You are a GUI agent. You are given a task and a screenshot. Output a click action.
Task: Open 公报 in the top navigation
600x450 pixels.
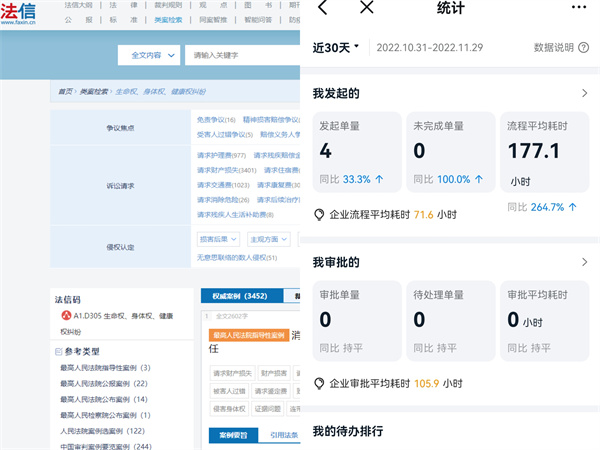click(78, 20)
